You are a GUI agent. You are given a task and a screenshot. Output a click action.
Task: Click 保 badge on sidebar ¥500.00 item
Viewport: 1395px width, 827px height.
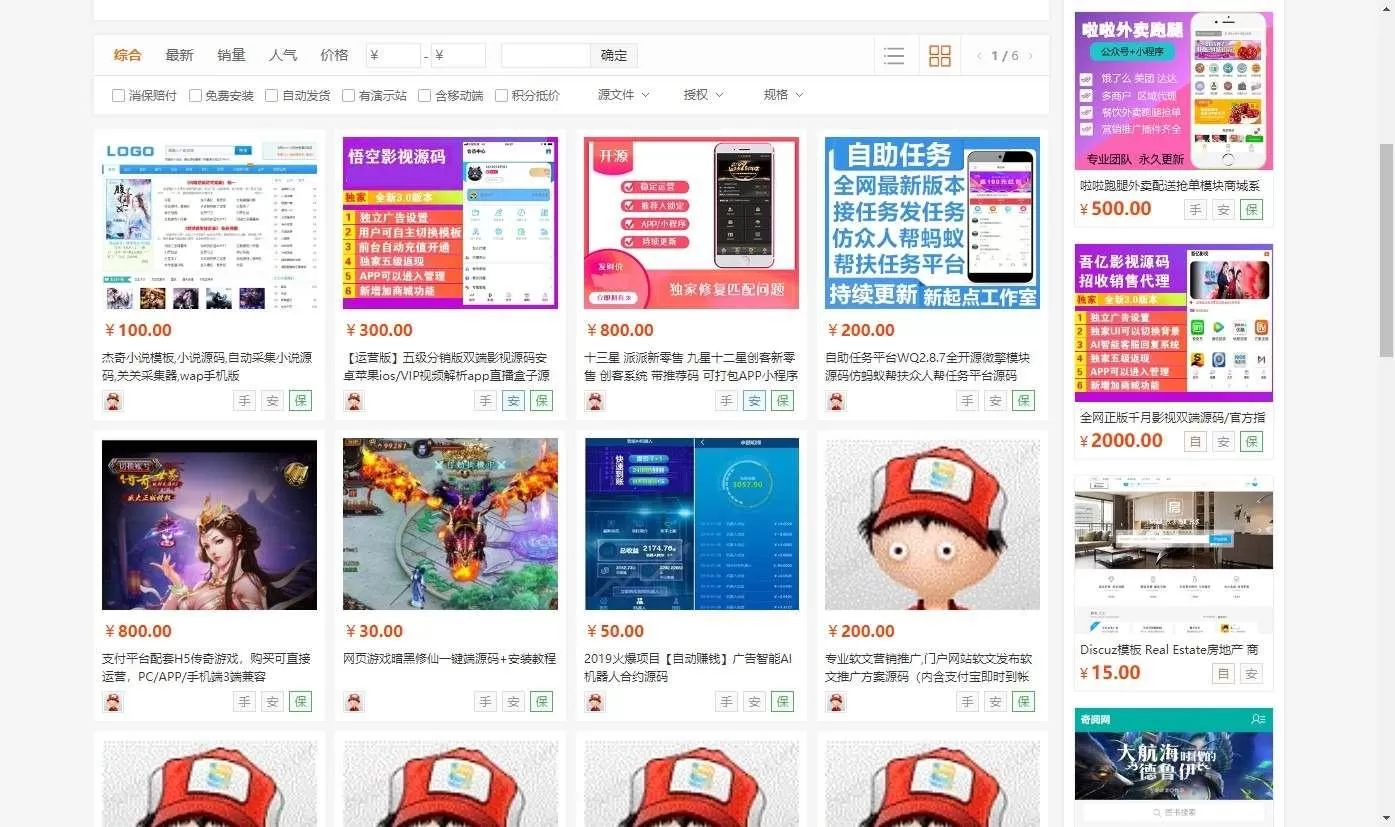[x=1252, y=210]
